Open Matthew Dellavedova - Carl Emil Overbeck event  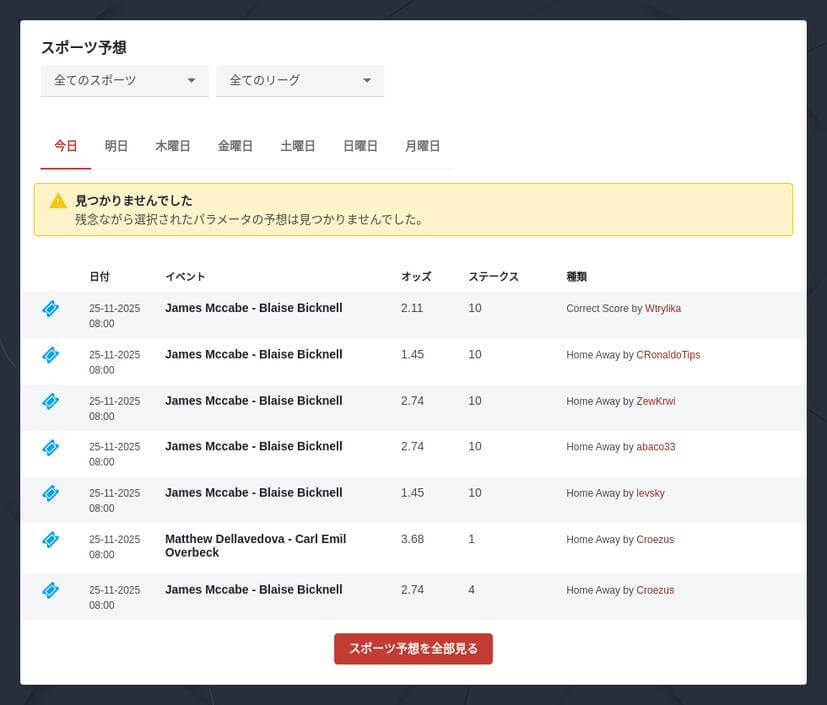pos(255,545)
